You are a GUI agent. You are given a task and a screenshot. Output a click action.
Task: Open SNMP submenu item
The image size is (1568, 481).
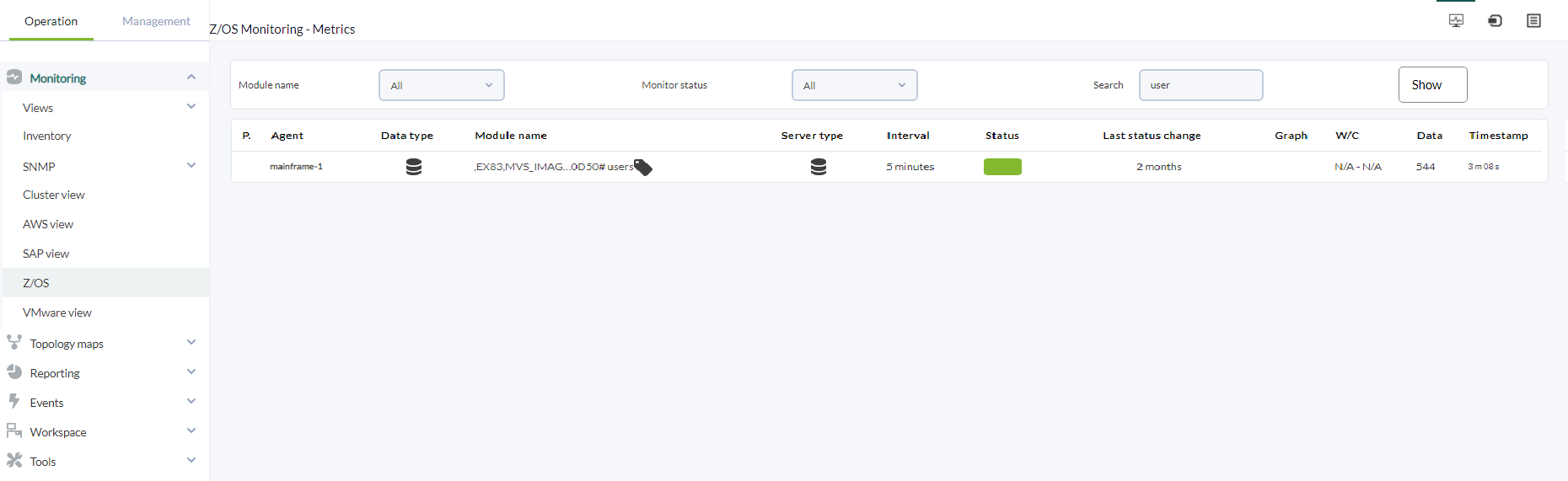click(39, 167)
